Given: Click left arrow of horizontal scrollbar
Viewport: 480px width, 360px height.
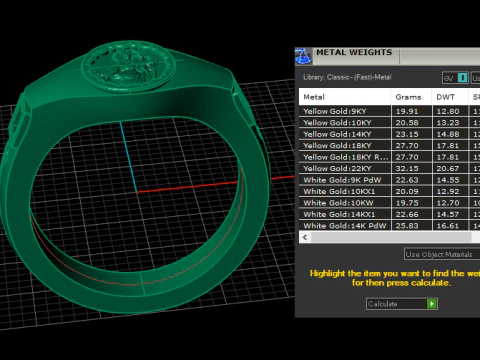Looking at the screenshot, I should 305,237.
